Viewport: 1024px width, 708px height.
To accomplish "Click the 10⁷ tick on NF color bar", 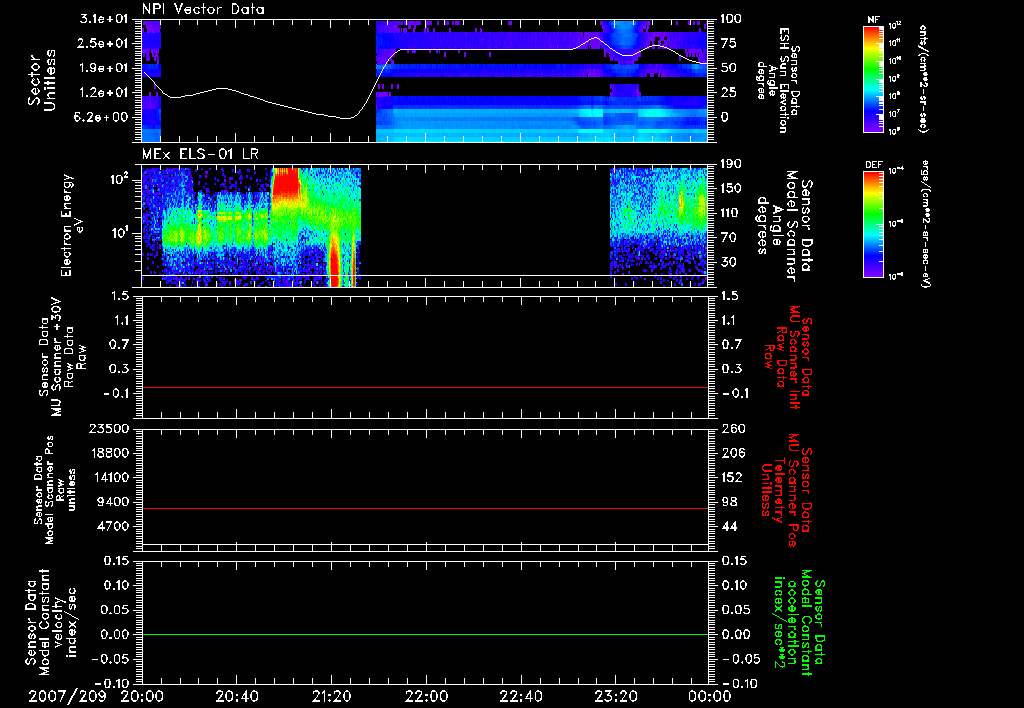I will [x=895, y=114].
